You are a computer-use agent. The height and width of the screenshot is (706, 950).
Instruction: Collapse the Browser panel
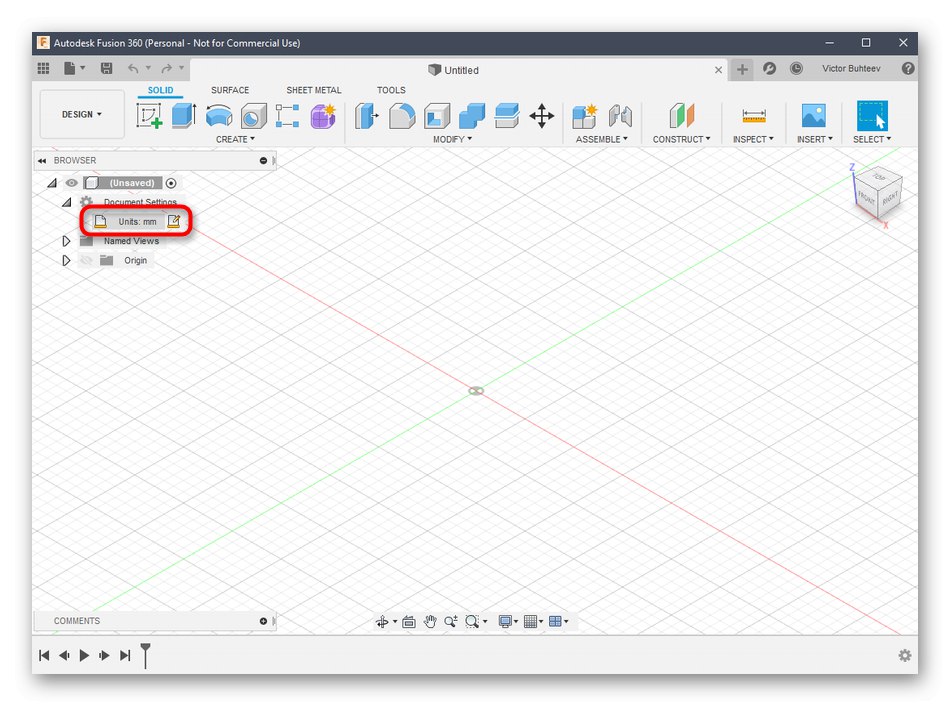[x=42, y=161]
